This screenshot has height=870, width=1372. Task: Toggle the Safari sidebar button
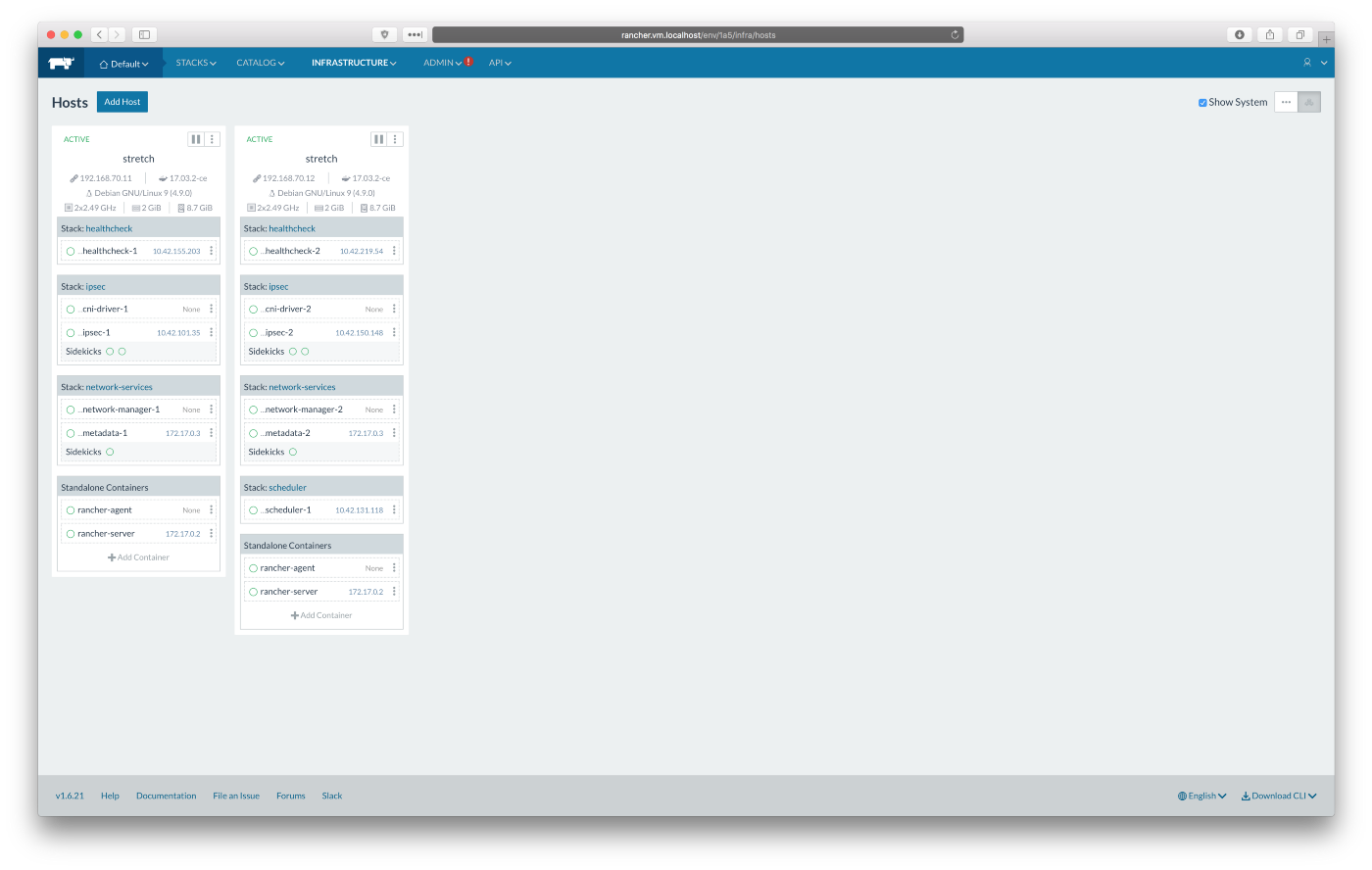point(144,34)
